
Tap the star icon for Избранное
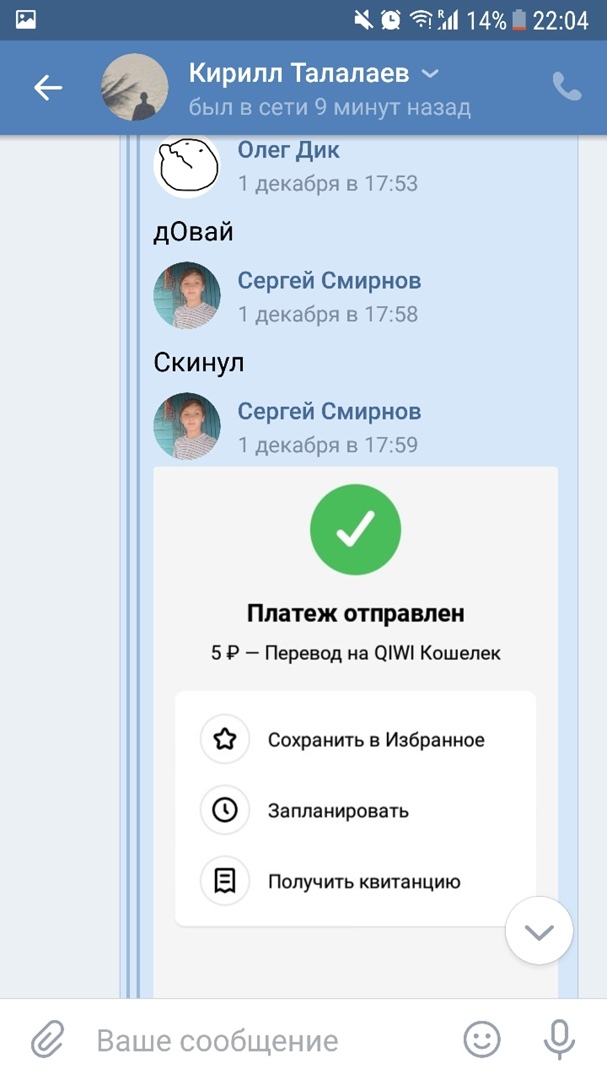point(225,740)
